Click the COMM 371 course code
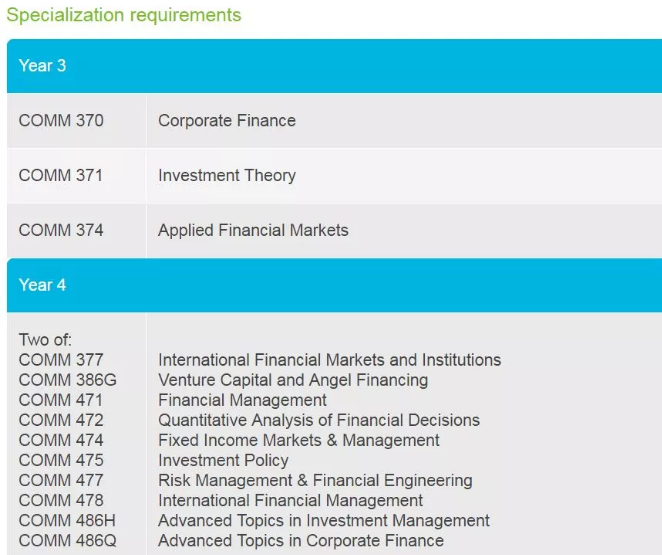 tap(61, 176)
